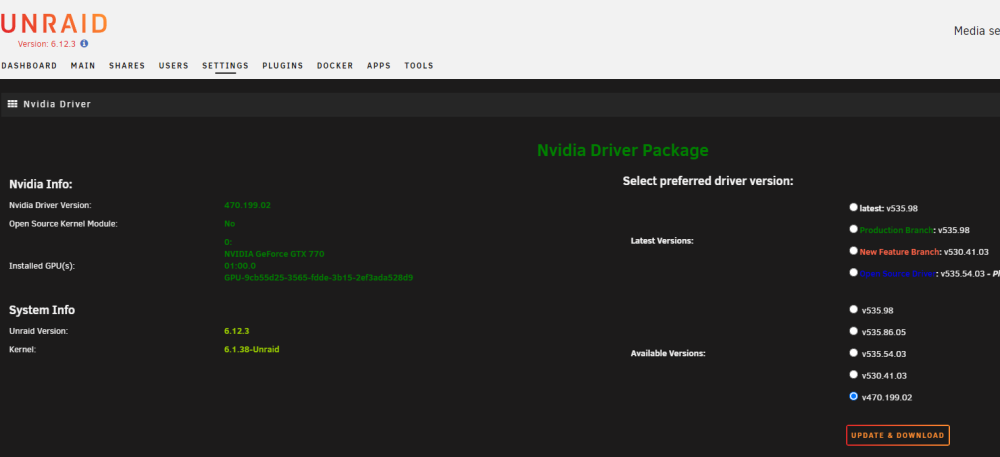Open the Users page
This screenshot has height=457, width=1000.
173,66
